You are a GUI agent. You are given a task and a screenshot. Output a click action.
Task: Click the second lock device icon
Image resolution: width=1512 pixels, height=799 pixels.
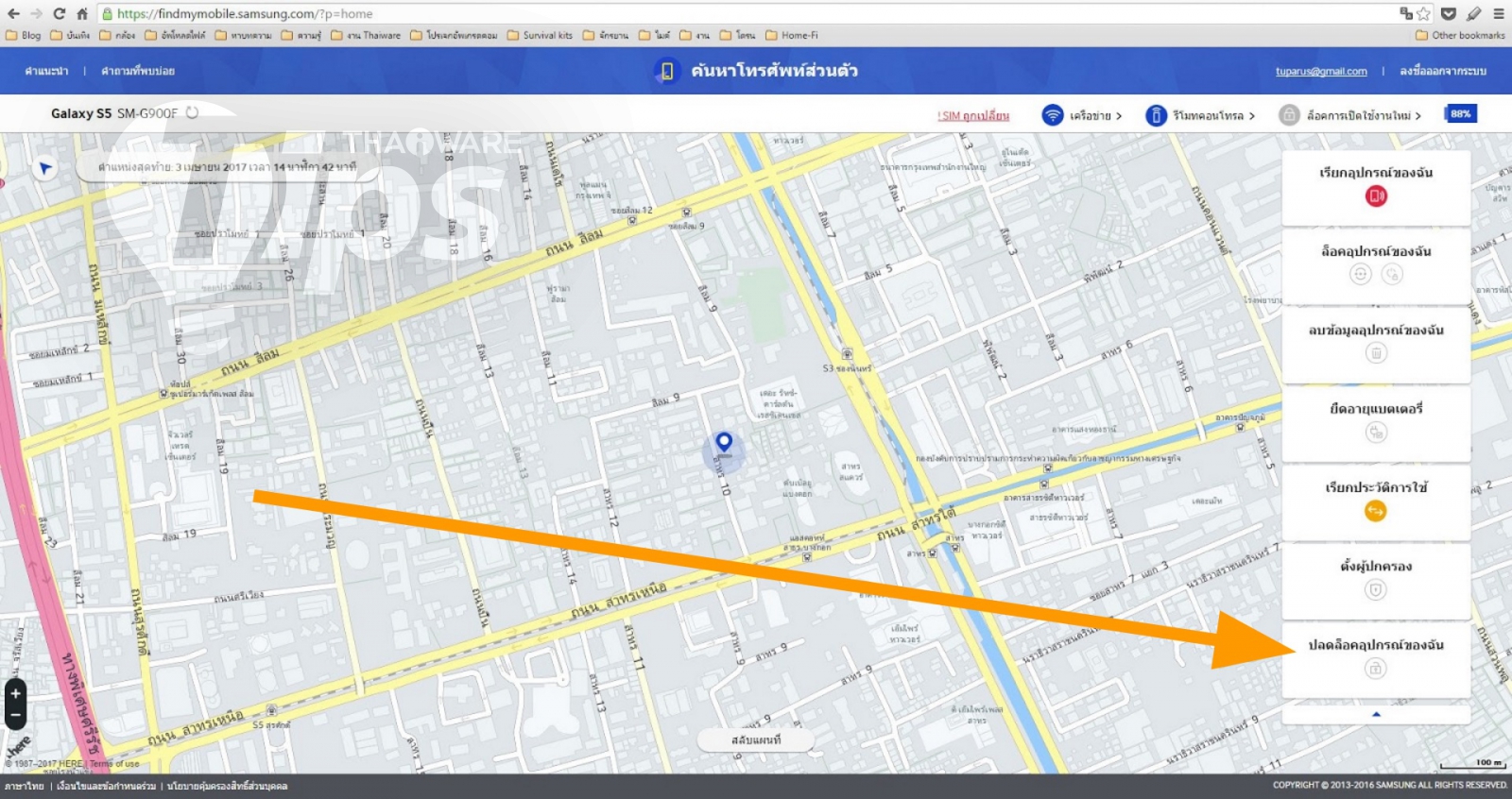coord(1392,275)
